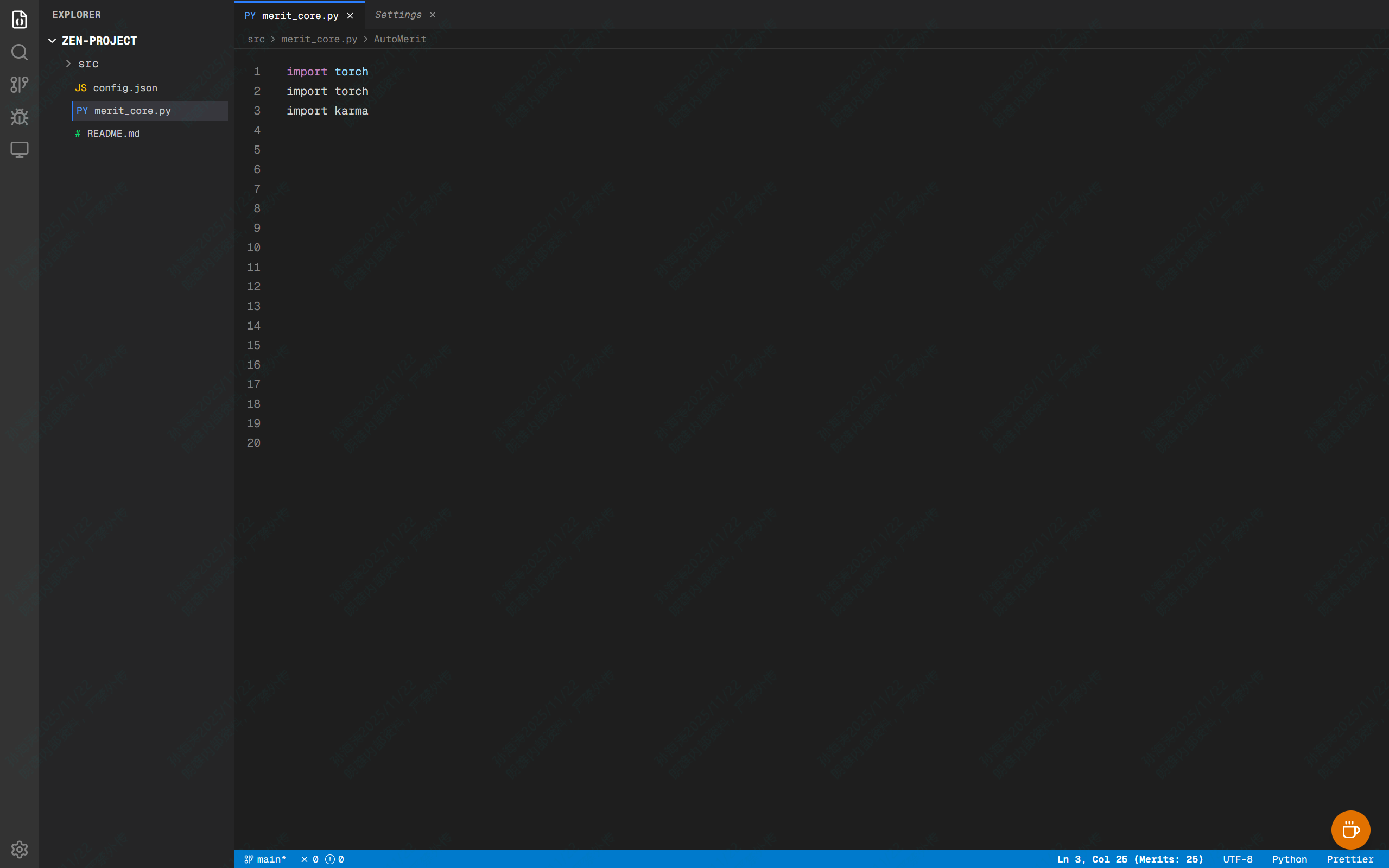Click the main* git branch indicator
1389x868 pixels.
click(265, 859)
